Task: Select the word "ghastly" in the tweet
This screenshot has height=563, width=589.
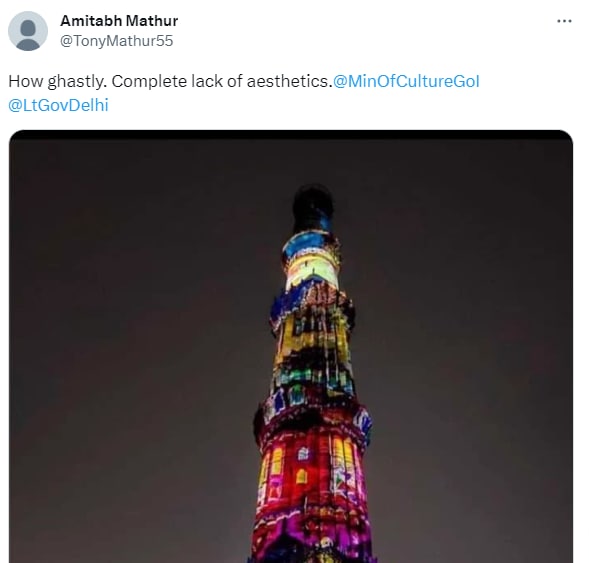Action: click(x=77, y=82)
